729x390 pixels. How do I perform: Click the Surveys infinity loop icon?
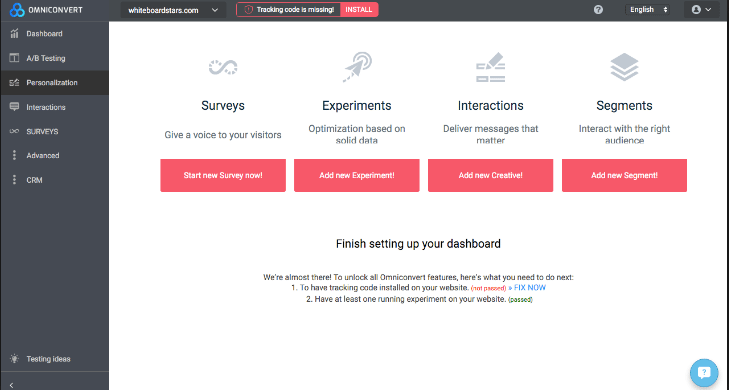223,68
